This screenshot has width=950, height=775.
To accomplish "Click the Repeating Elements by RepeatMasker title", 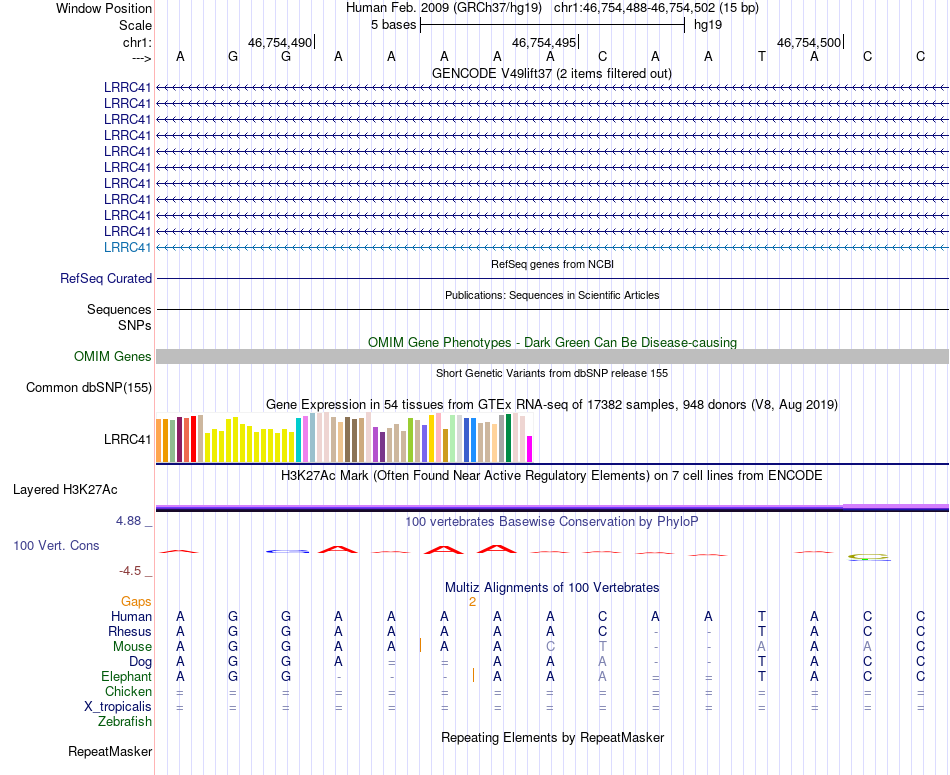I will [552, 737].
